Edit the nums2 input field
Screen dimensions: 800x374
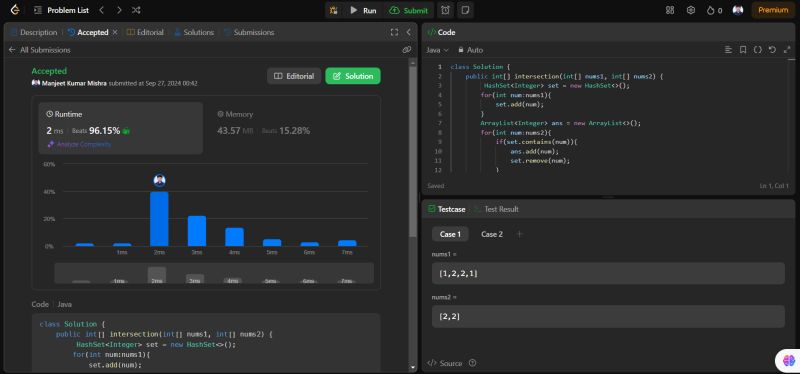608,316
